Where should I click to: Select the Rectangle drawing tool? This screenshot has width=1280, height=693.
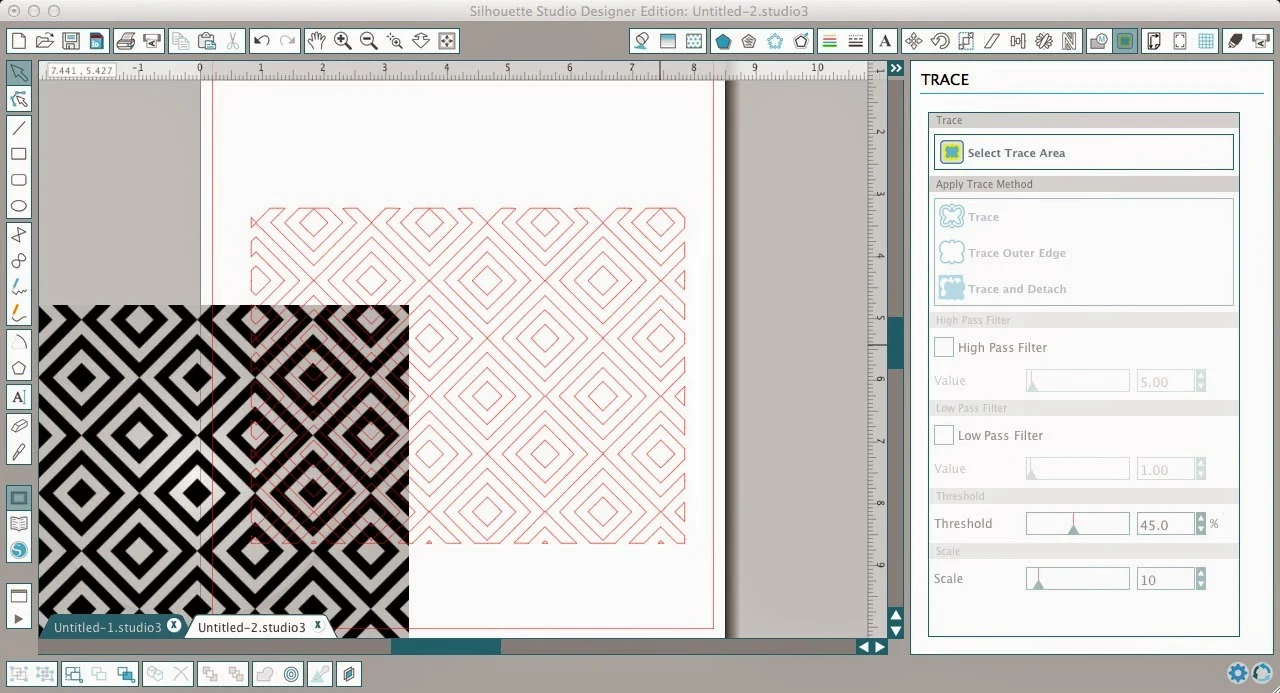pos(17,154)
